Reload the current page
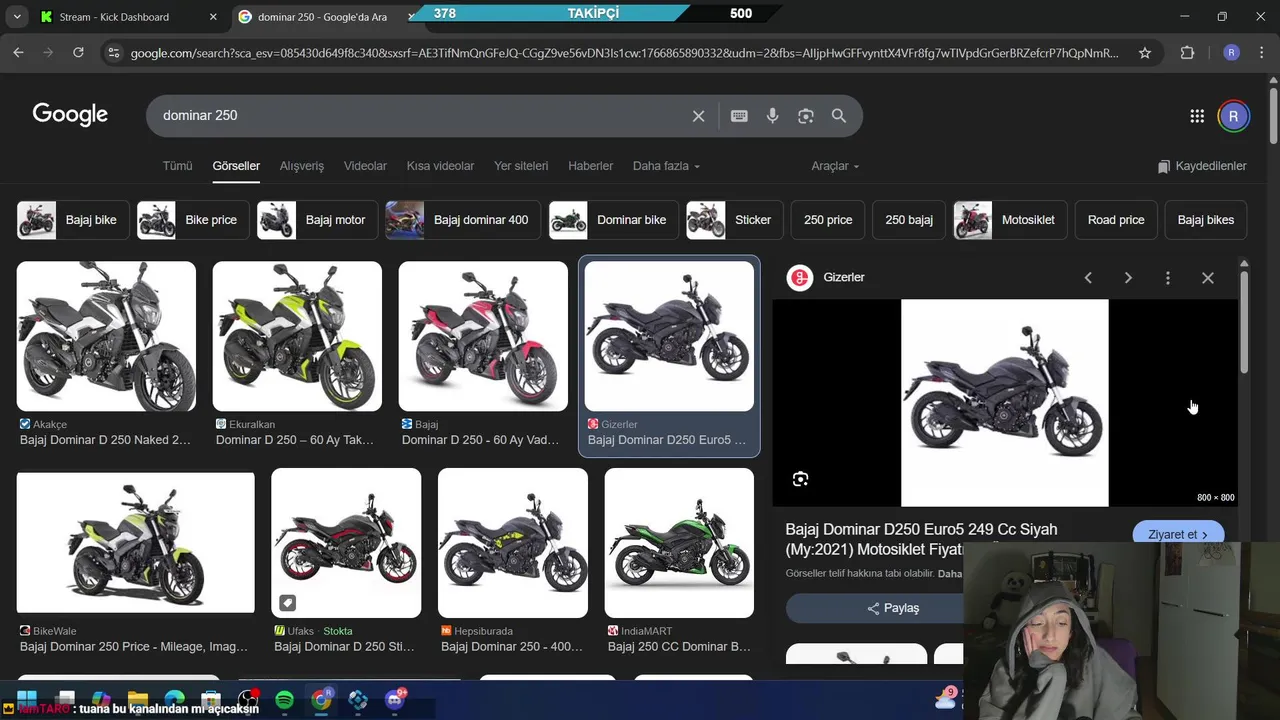1280x720 pixels. click(78, 53)
